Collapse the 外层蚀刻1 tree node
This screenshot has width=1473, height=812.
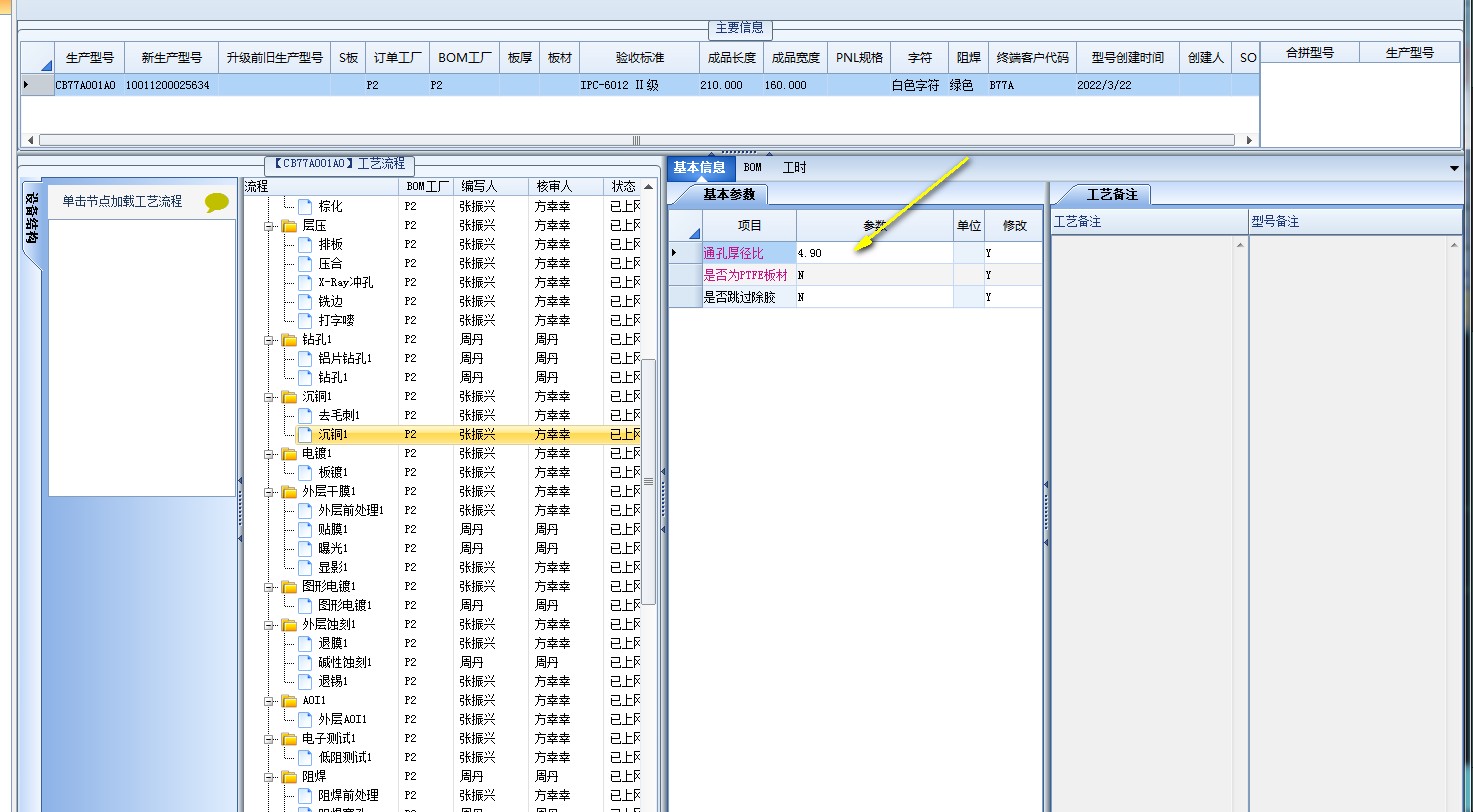click(x=270, y=625)
